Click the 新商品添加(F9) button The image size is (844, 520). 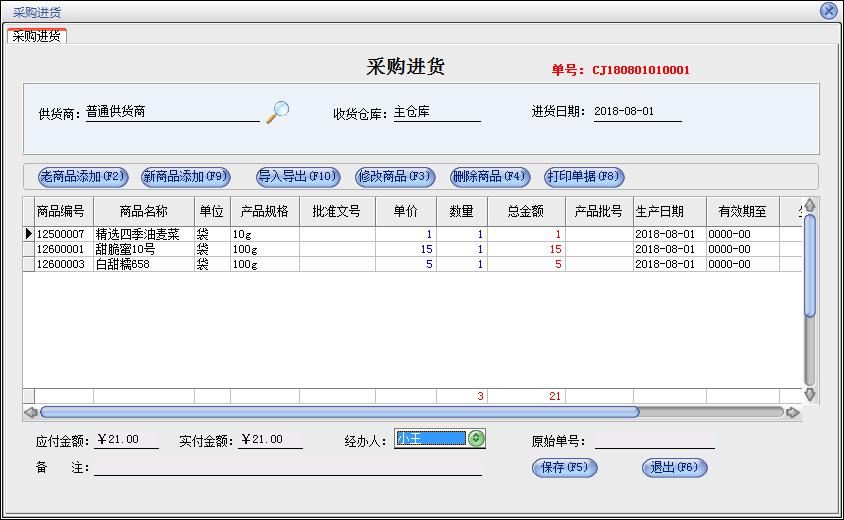pos(186,177)
